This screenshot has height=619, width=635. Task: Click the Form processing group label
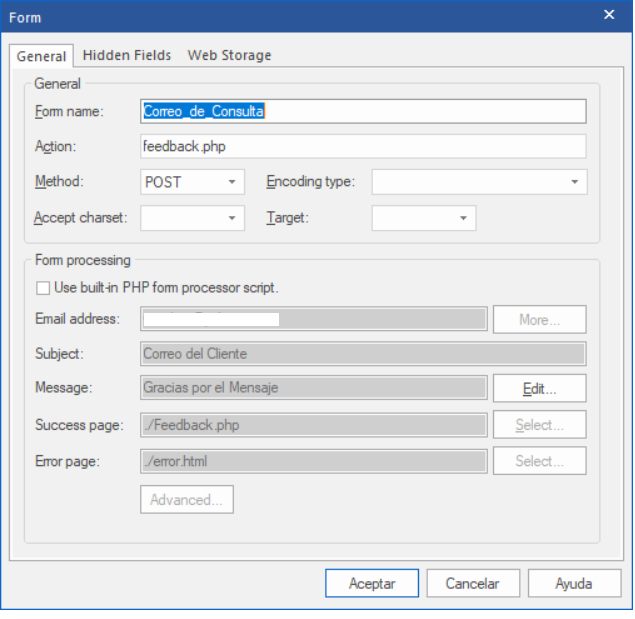tap(83, 260)
